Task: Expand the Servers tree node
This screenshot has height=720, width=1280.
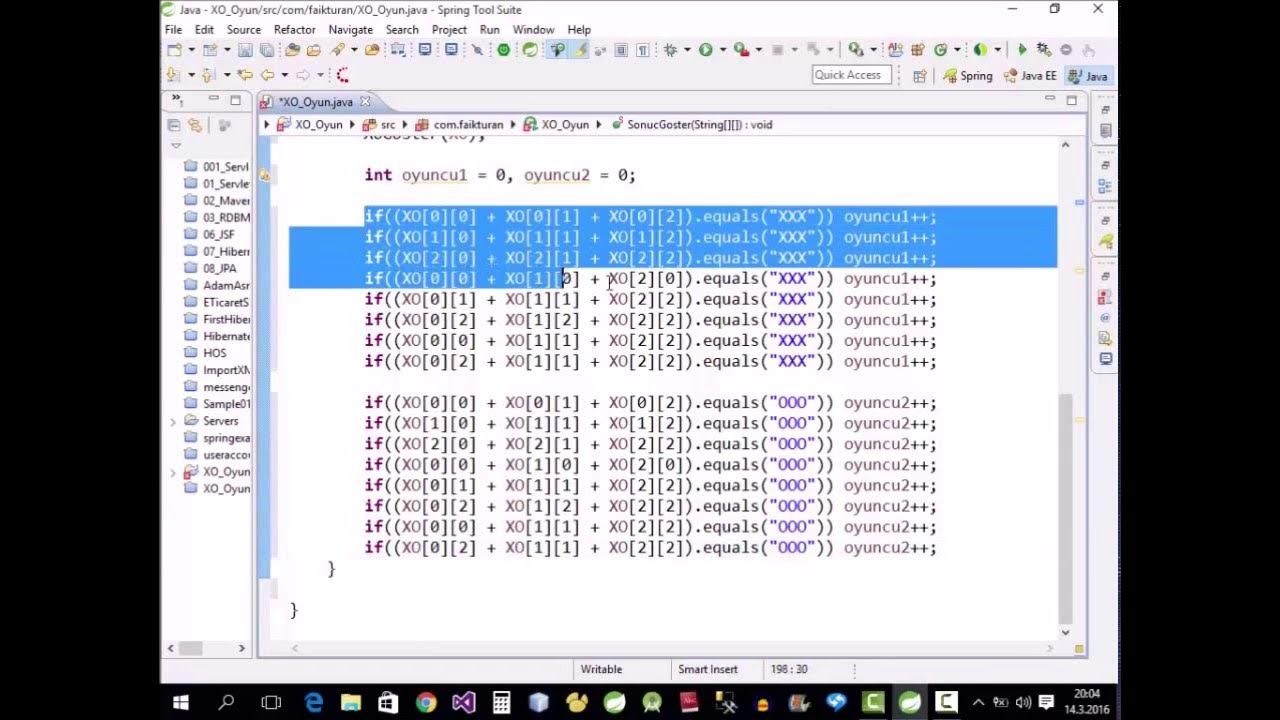Action: pos(173,421)
